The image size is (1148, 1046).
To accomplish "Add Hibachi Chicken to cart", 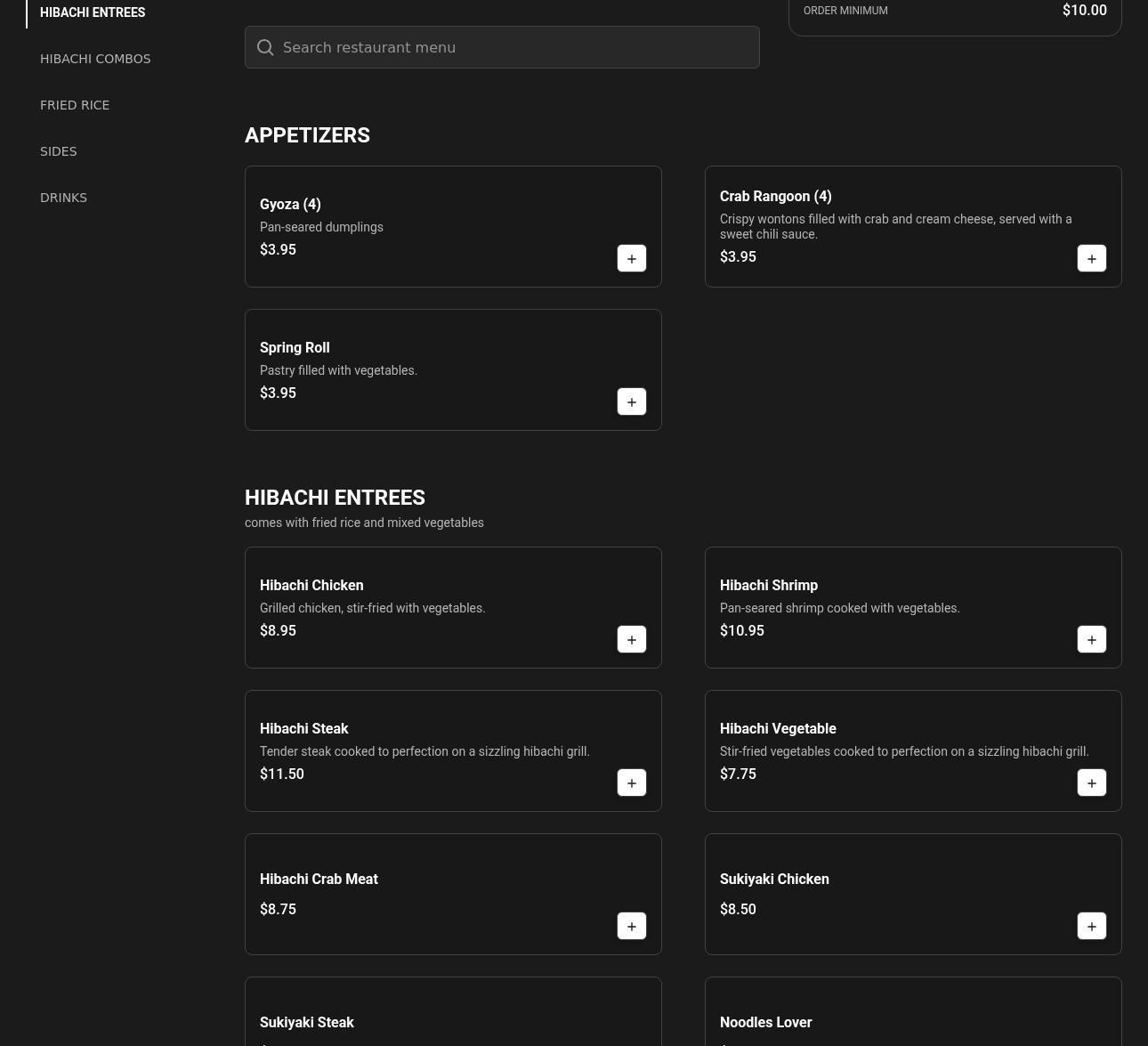I will [x=632, y=640].
